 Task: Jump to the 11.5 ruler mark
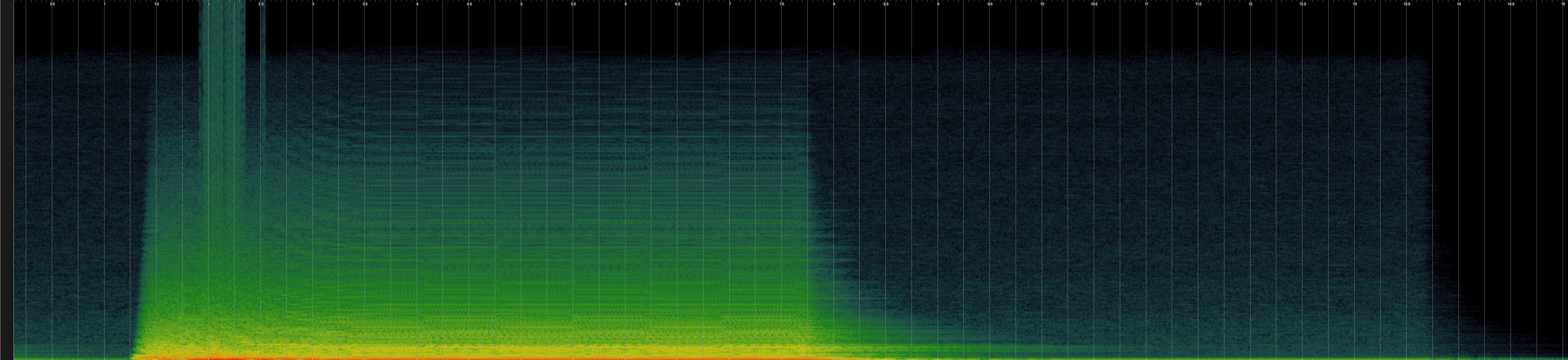(x=1199, y=4)
